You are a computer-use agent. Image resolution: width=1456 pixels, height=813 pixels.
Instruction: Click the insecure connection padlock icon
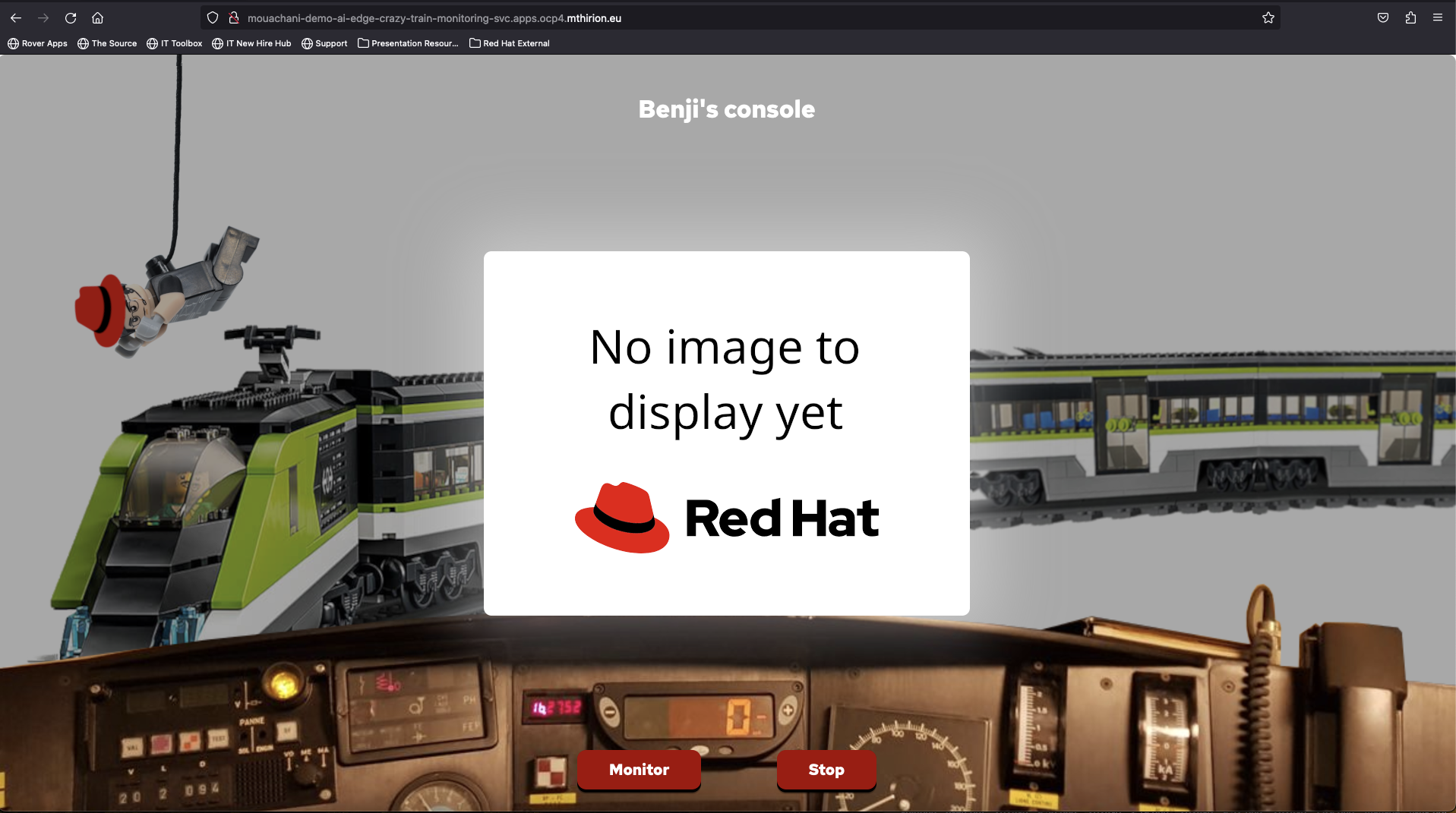click(x=234, y=17)
